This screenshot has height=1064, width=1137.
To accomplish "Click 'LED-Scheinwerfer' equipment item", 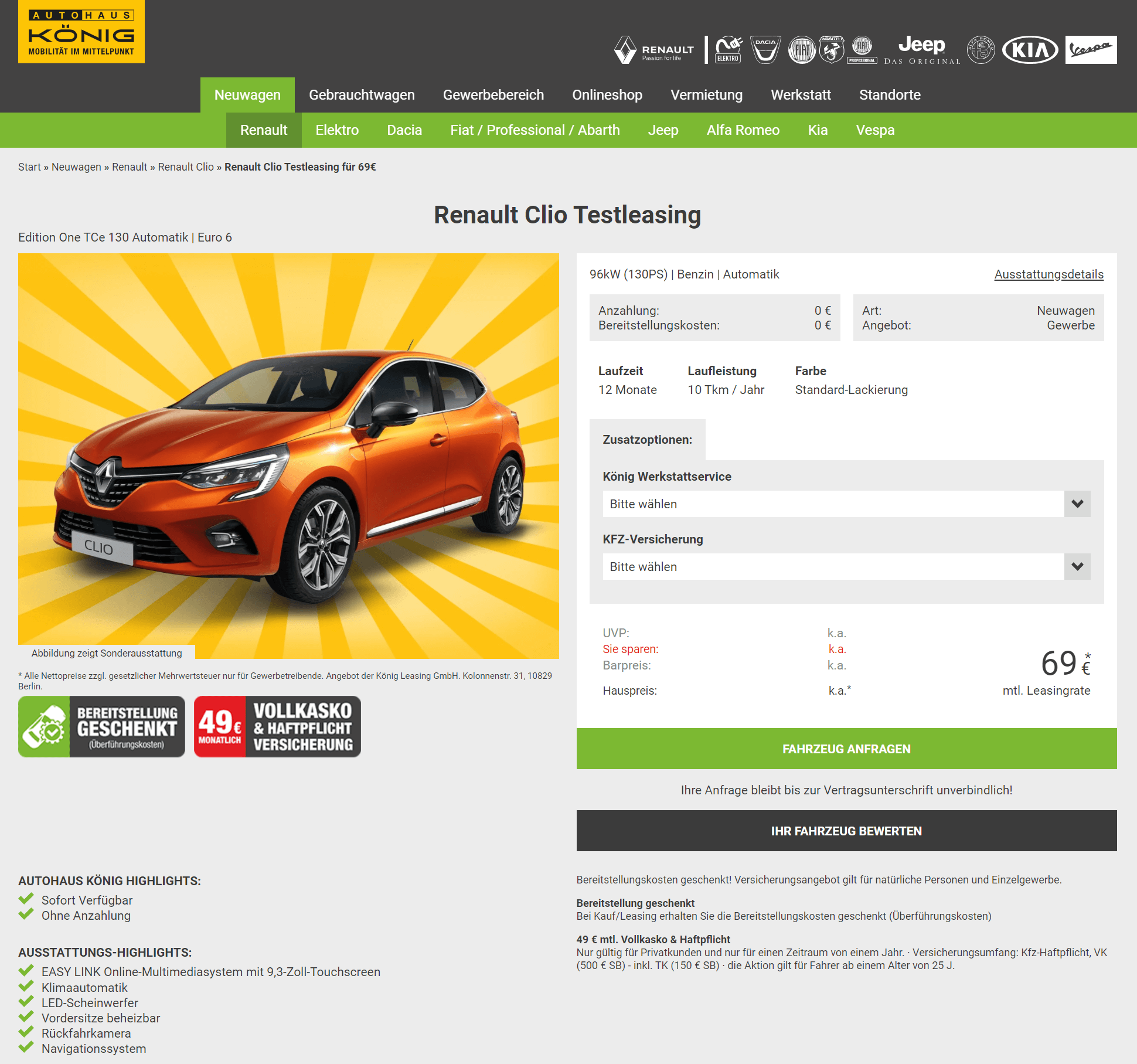I will tap(90, 1003).
